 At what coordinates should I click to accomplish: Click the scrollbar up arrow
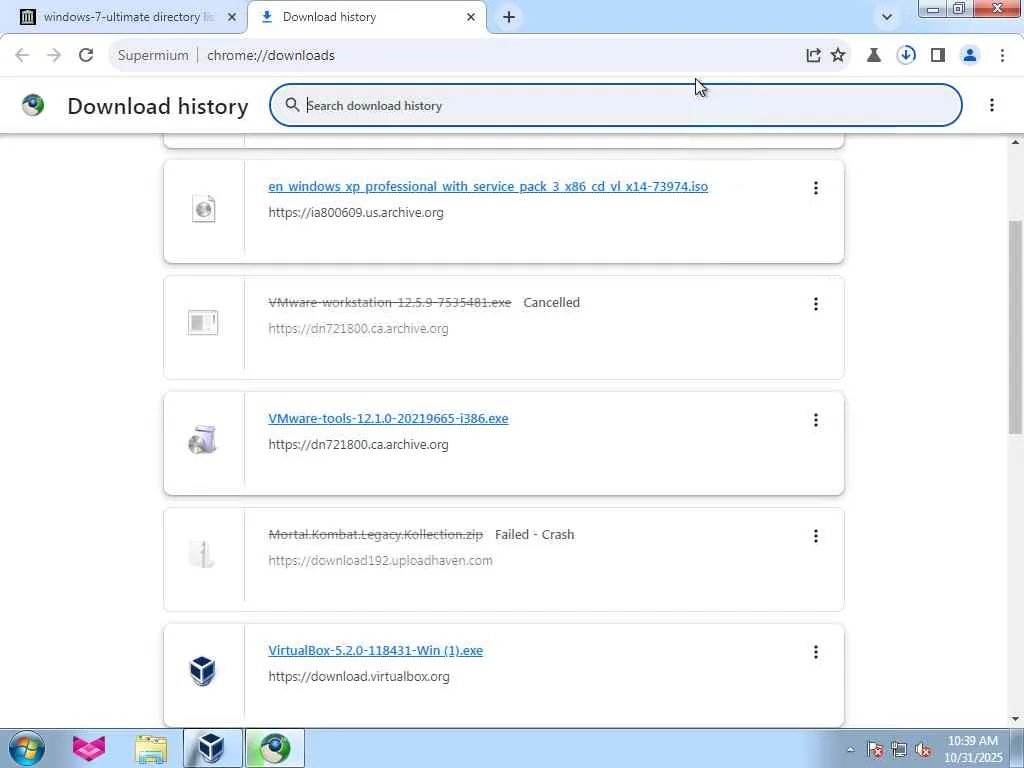pyautogui.click(x=1015, y=141)
